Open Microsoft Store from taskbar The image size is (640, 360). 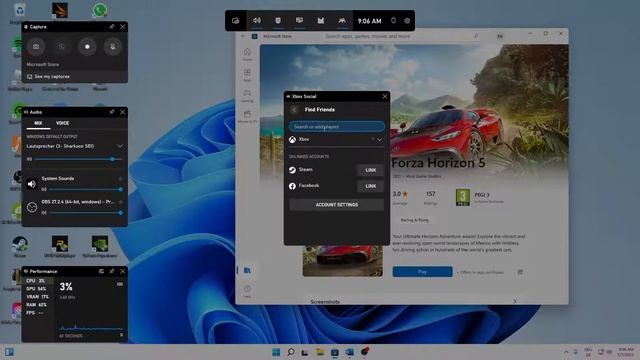pyautogui.click(x=335, y=352)
